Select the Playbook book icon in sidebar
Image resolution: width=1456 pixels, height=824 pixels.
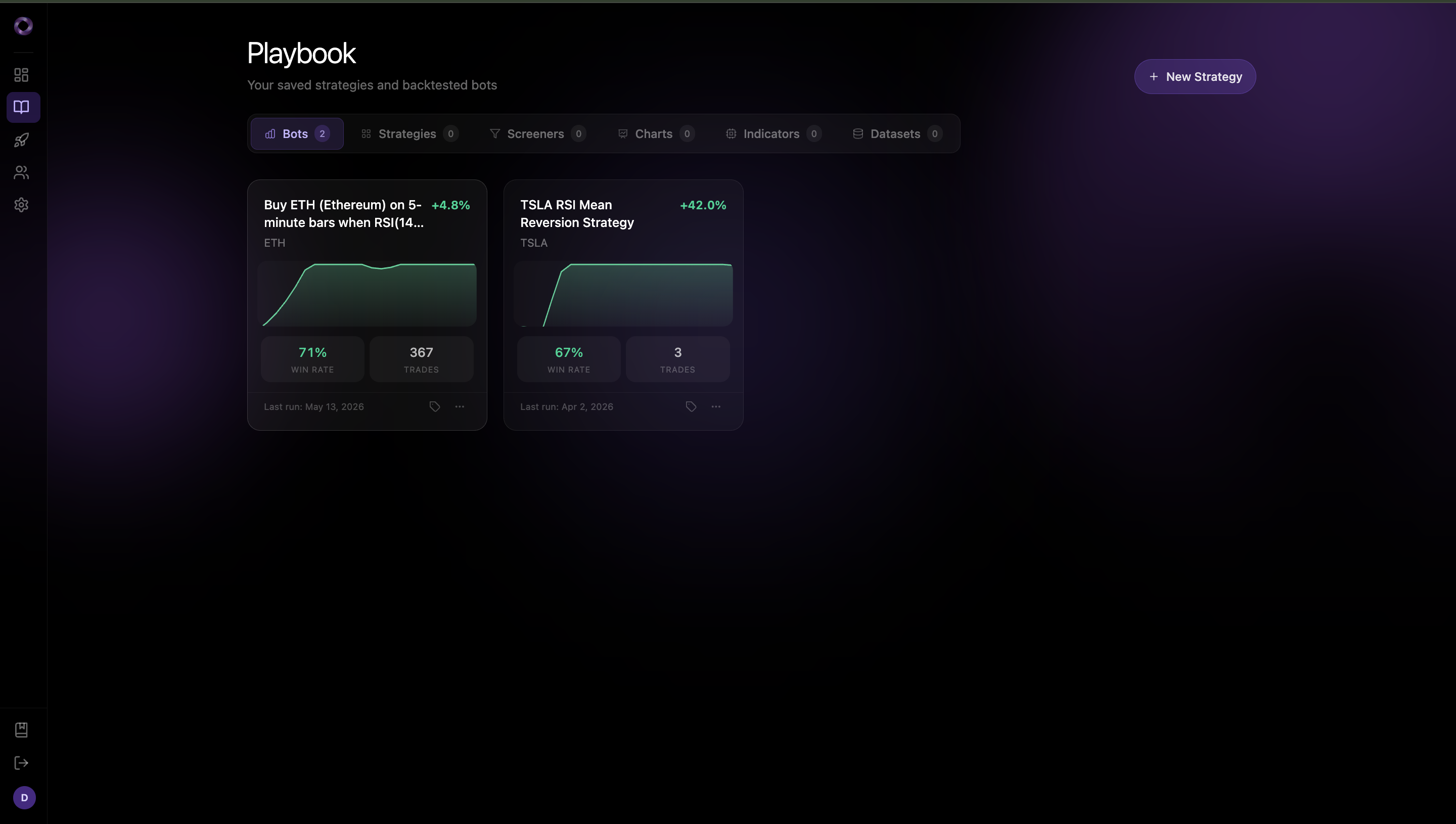pos(23,107)
